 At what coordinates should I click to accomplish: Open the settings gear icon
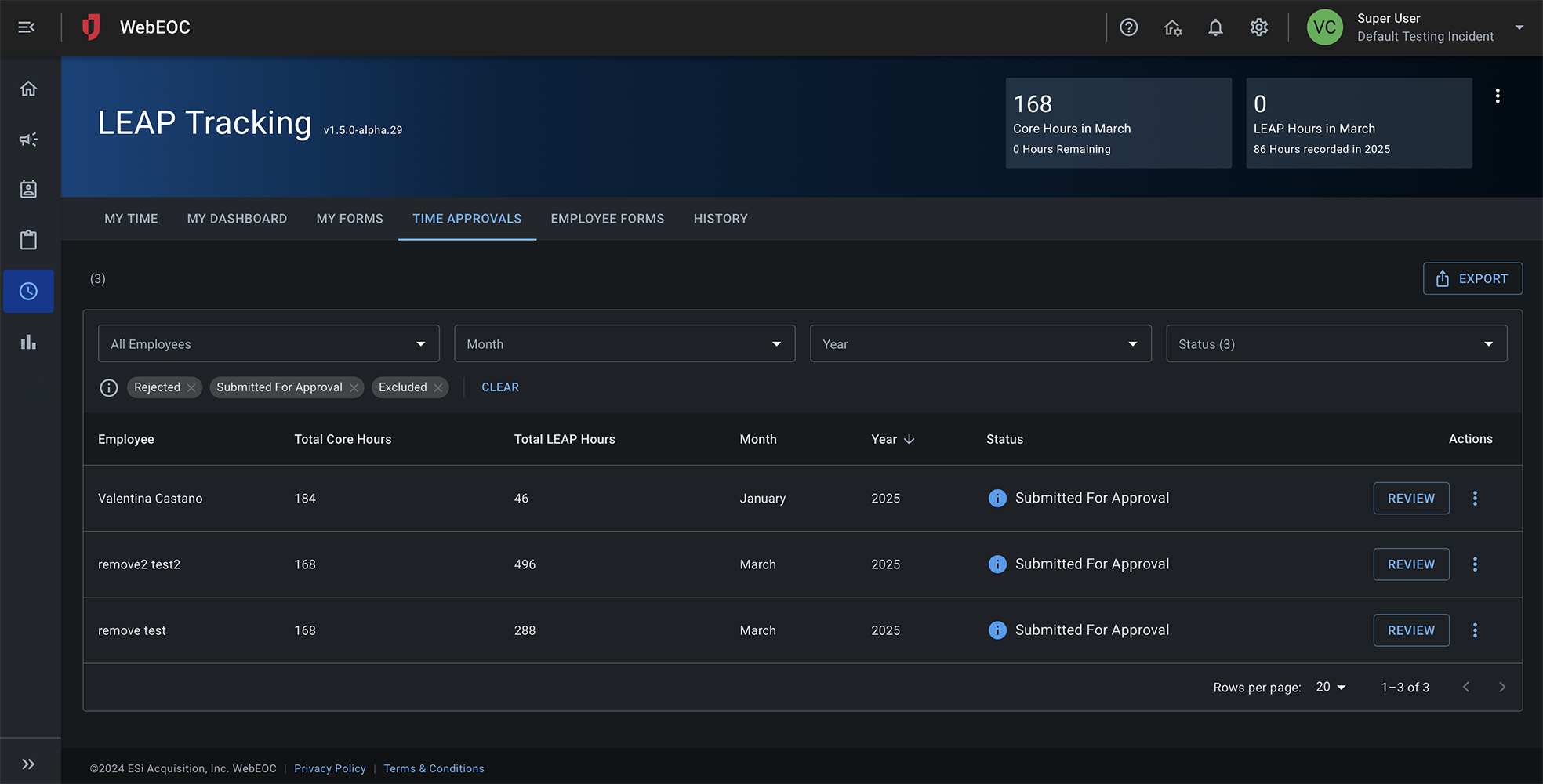pos(1259,27)
